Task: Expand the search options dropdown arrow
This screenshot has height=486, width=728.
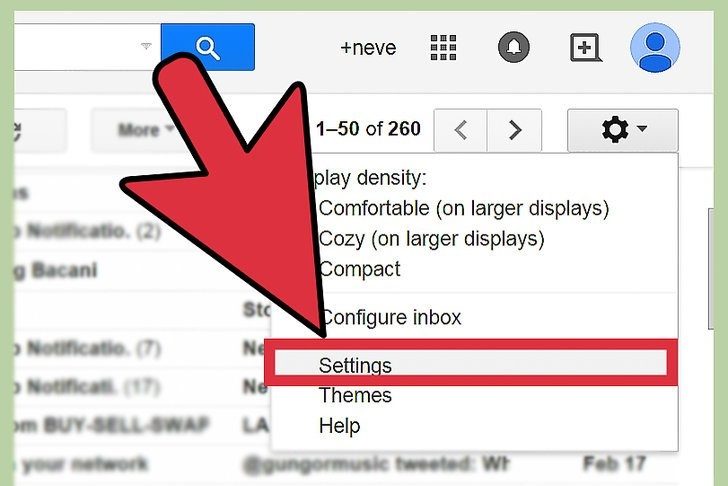Action: 146,46
